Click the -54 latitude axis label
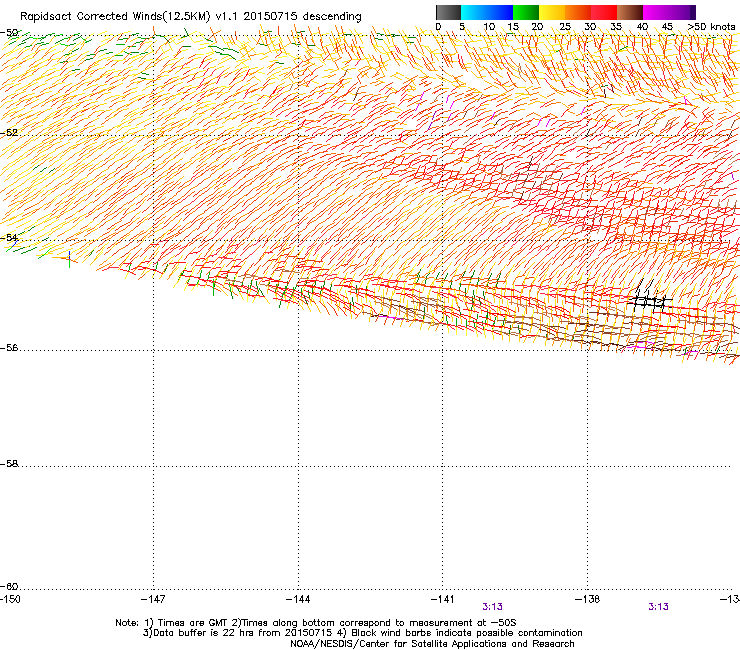This screenshot has width=740, height=650. click(9, 237)
